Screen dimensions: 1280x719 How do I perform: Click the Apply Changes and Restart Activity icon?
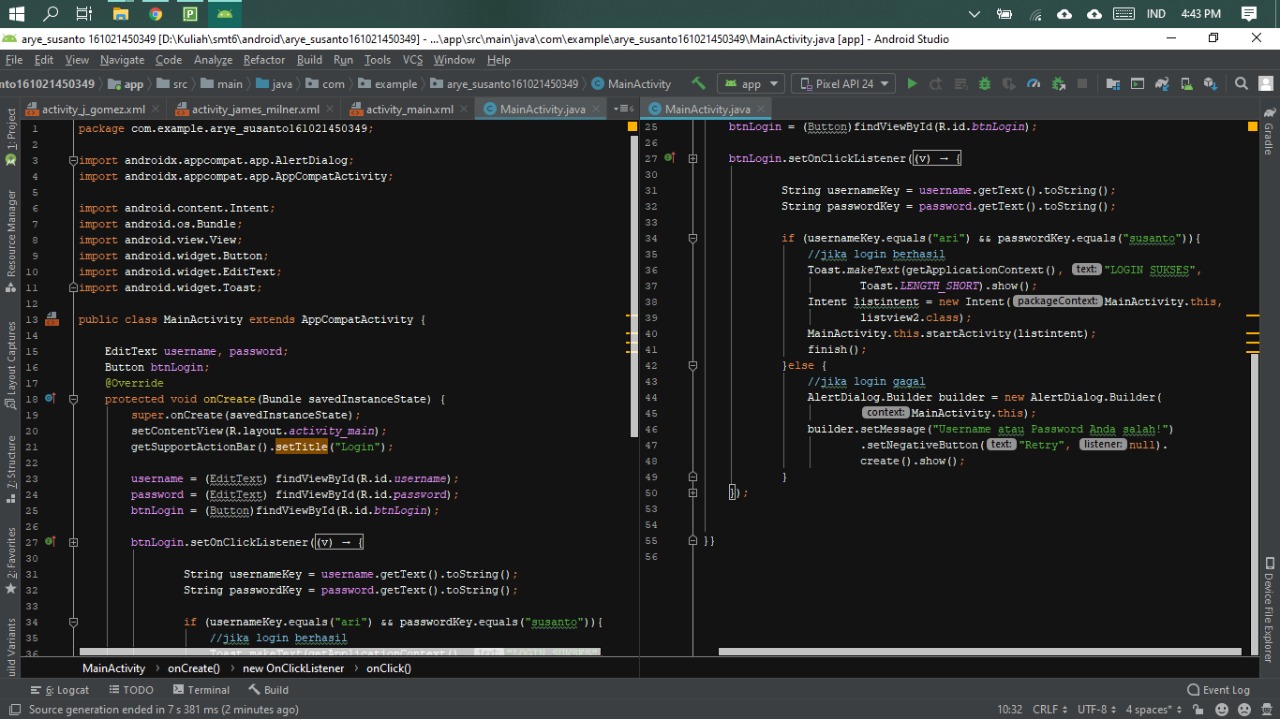coord(937,84)
